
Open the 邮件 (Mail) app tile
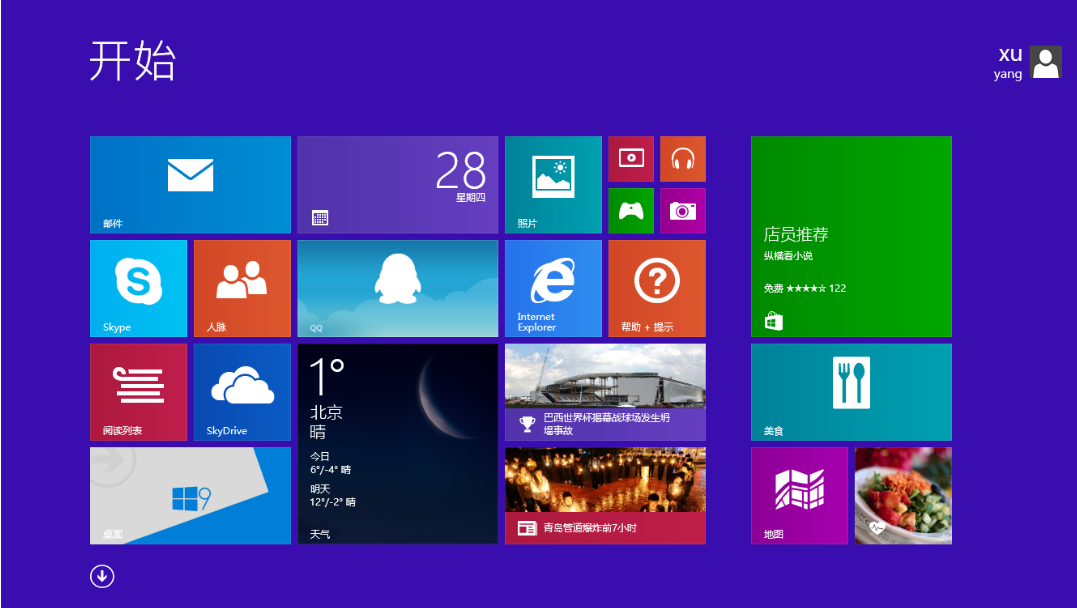click(190, 184)
